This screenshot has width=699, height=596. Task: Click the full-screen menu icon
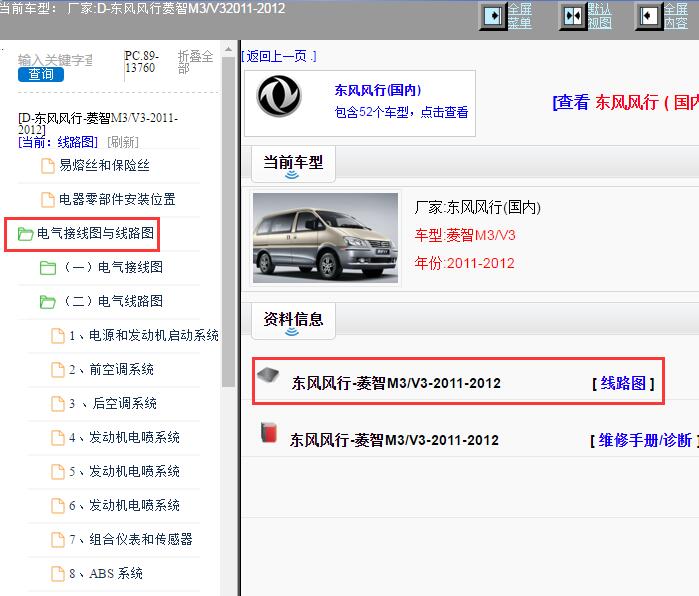pyautogui.click(x=493, y=16)
